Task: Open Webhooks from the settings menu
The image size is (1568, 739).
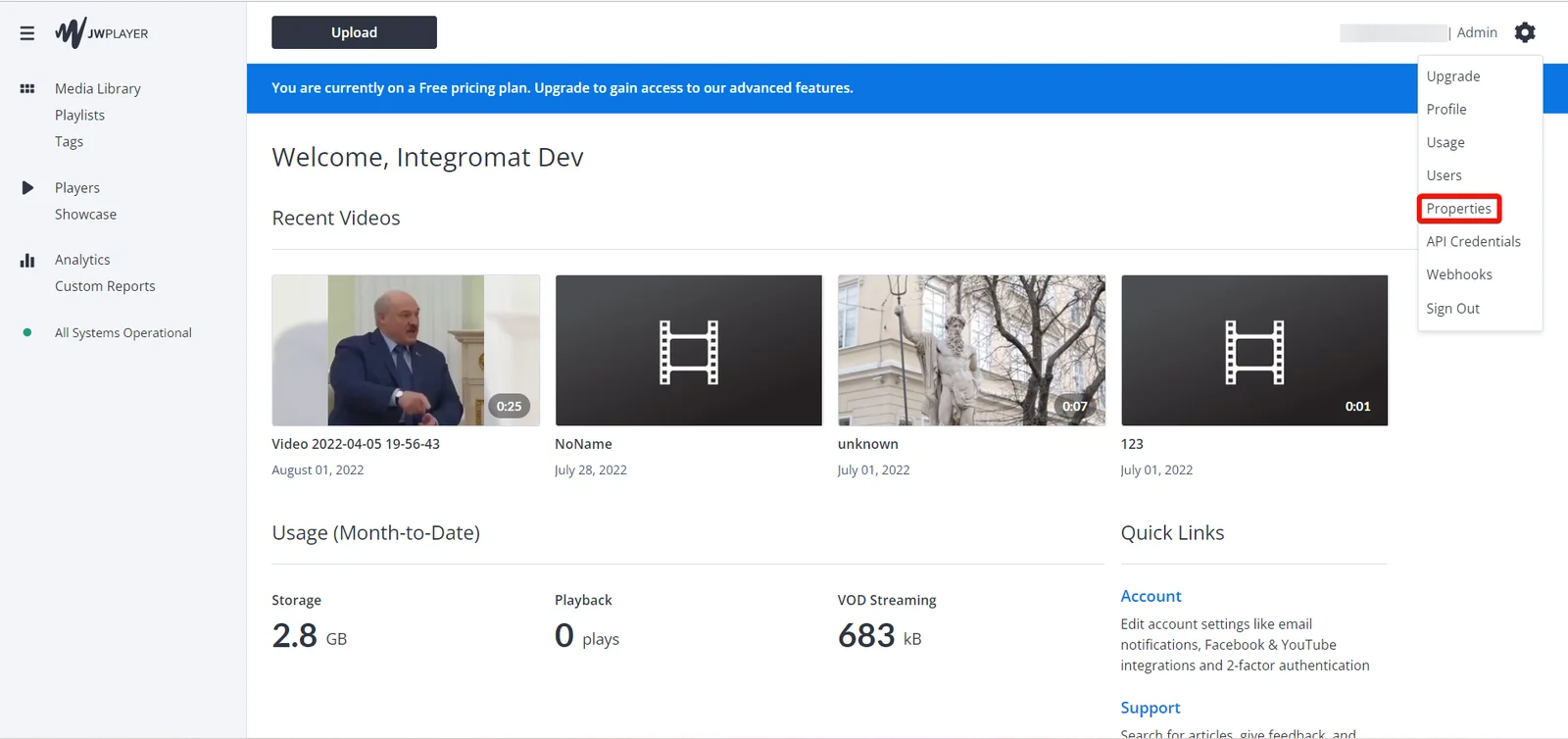Action: [1459, 274]
